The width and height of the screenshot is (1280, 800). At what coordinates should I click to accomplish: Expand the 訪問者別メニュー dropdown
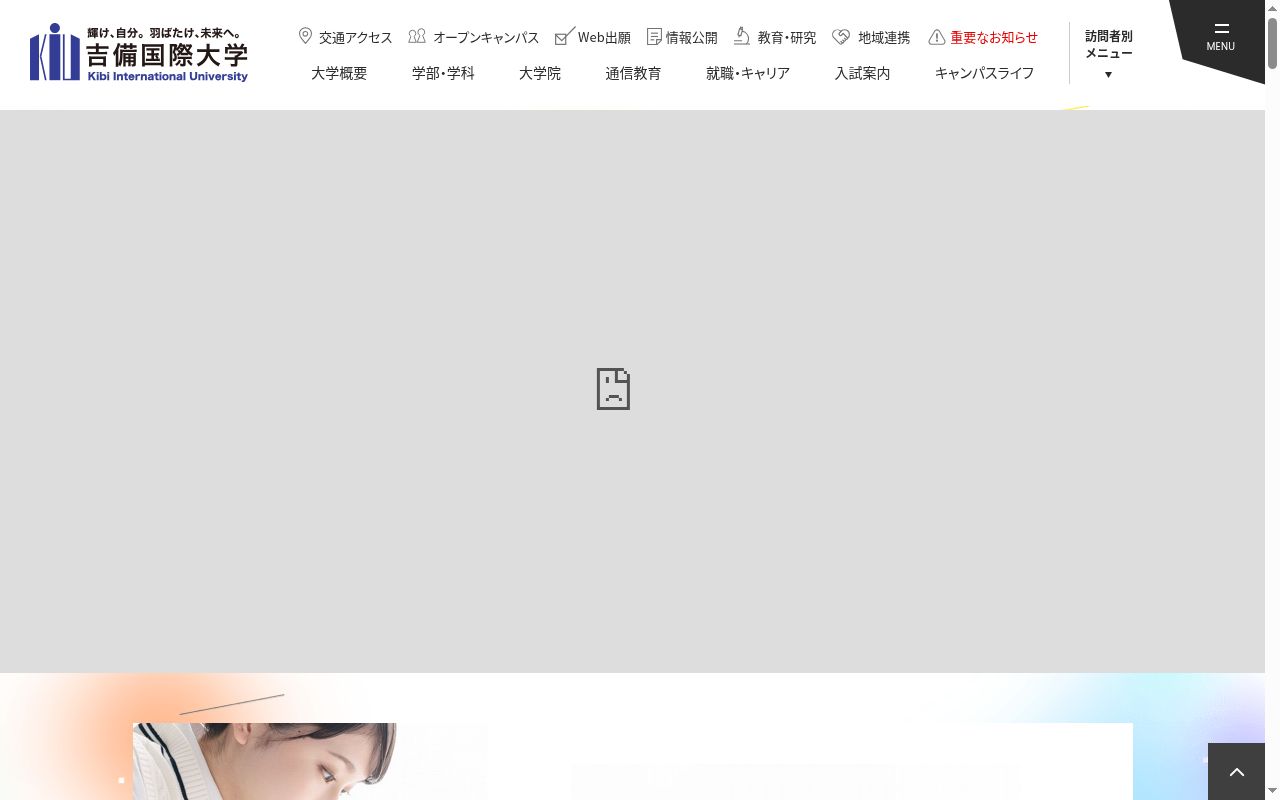(x=1108, y=54)
